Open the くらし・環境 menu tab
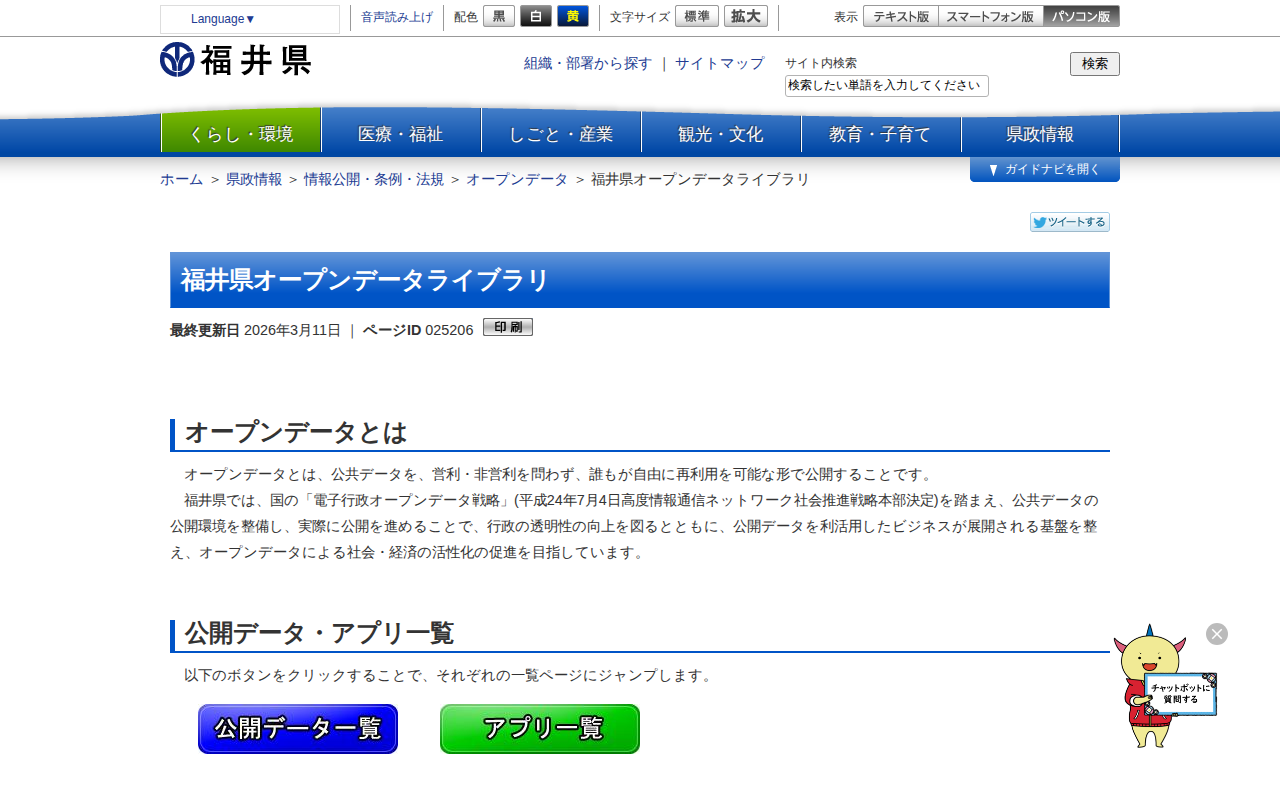This screenshot has height=800, width=1280. [241, 133]
